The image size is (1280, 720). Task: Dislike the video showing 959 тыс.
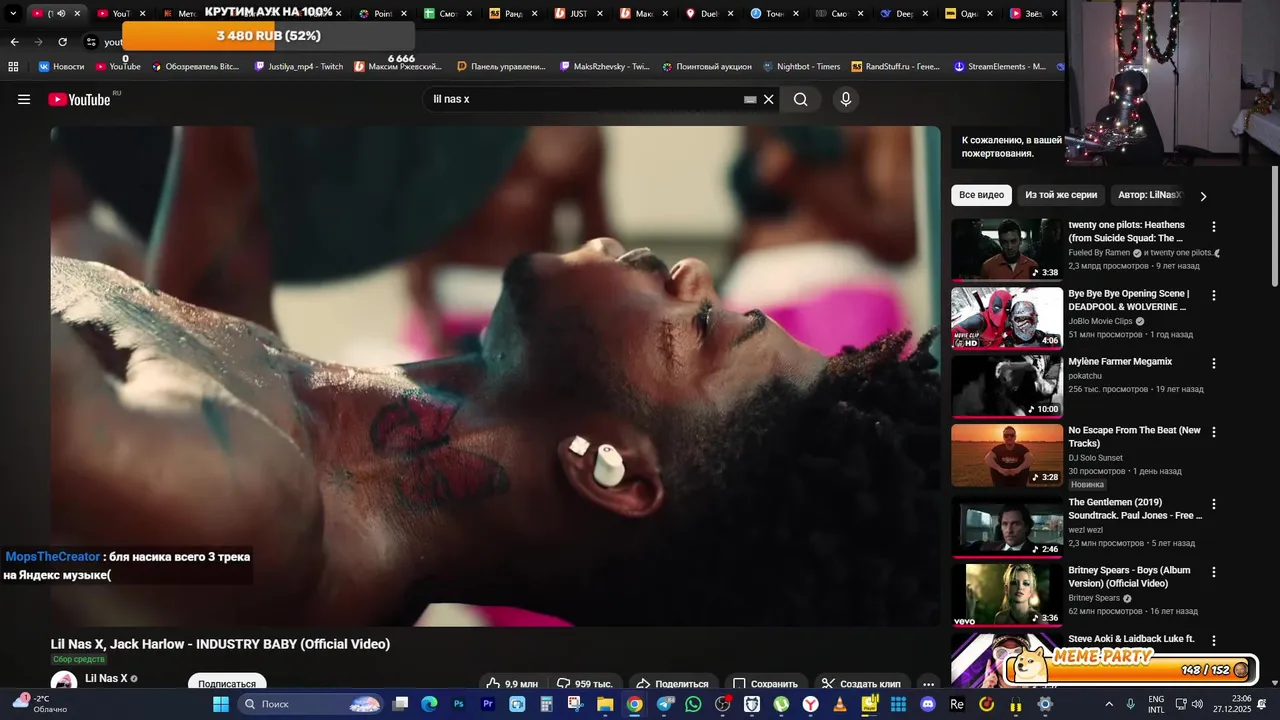tap(585, 684)
